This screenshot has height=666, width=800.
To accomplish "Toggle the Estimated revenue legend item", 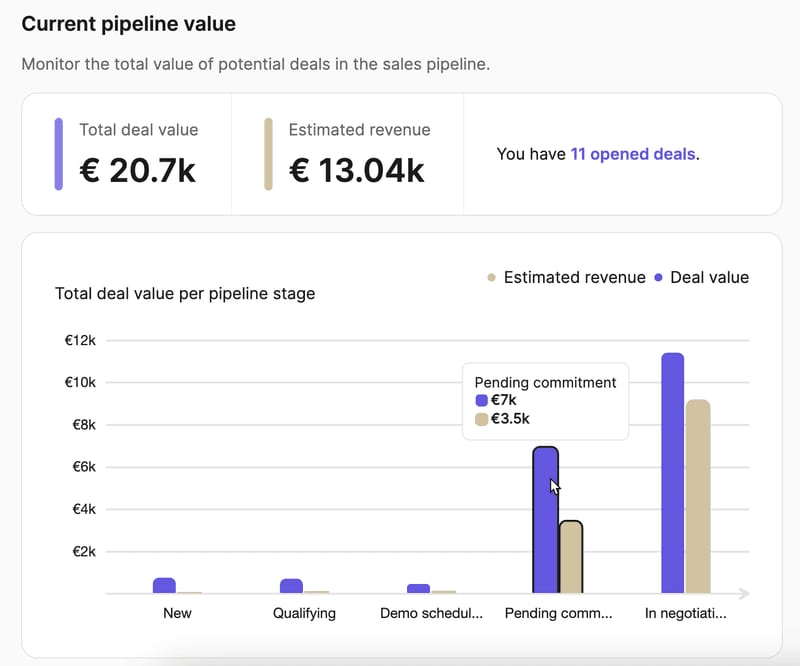I will tap(567, 277).
